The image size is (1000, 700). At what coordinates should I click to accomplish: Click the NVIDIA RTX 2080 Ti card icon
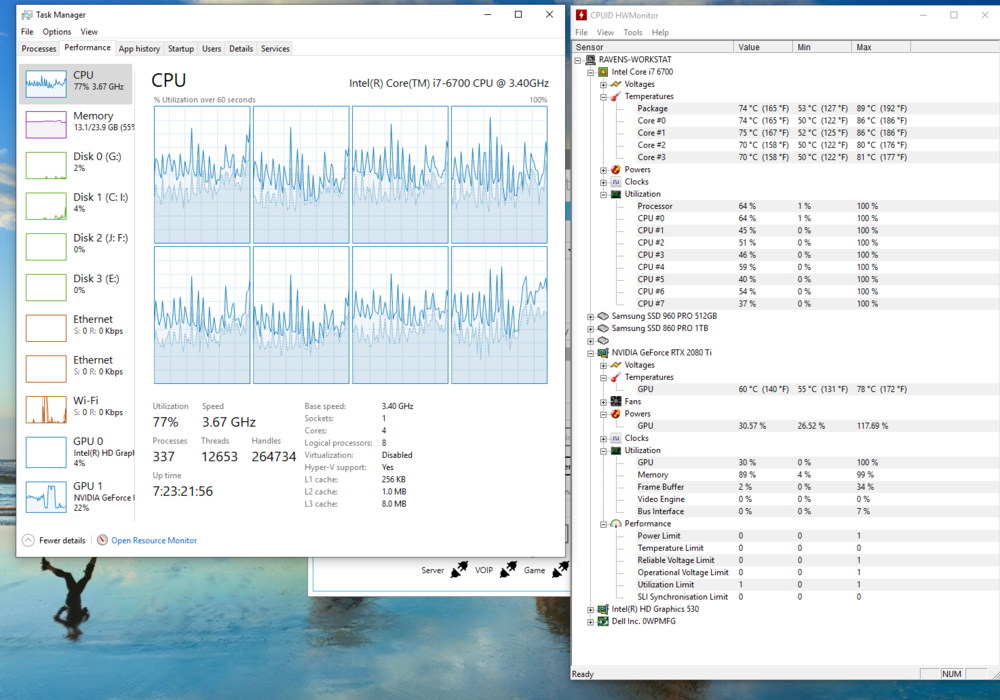[x=603, y=353]
